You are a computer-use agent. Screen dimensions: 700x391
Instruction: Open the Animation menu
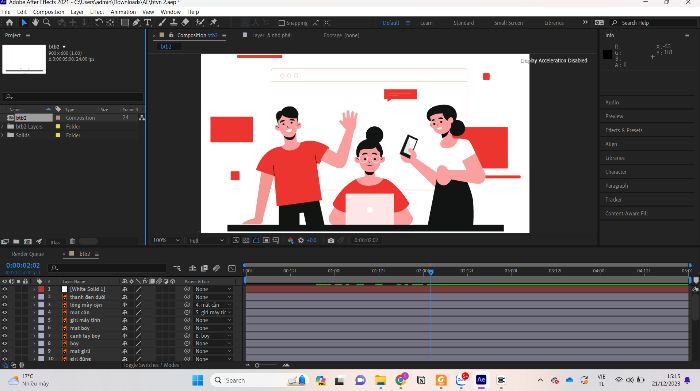[123, 12]
